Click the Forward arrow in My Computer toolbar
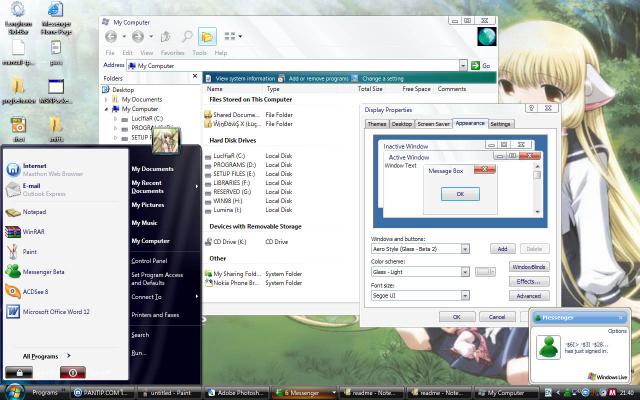Viewport: 640px width, 400px height. click(x=138, y=37)
